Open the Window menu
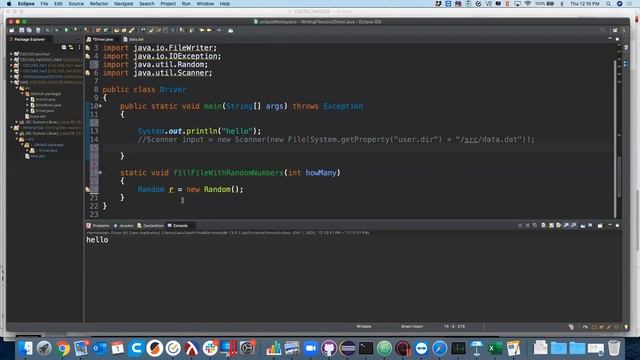The image size is (640, 360). 205,4
